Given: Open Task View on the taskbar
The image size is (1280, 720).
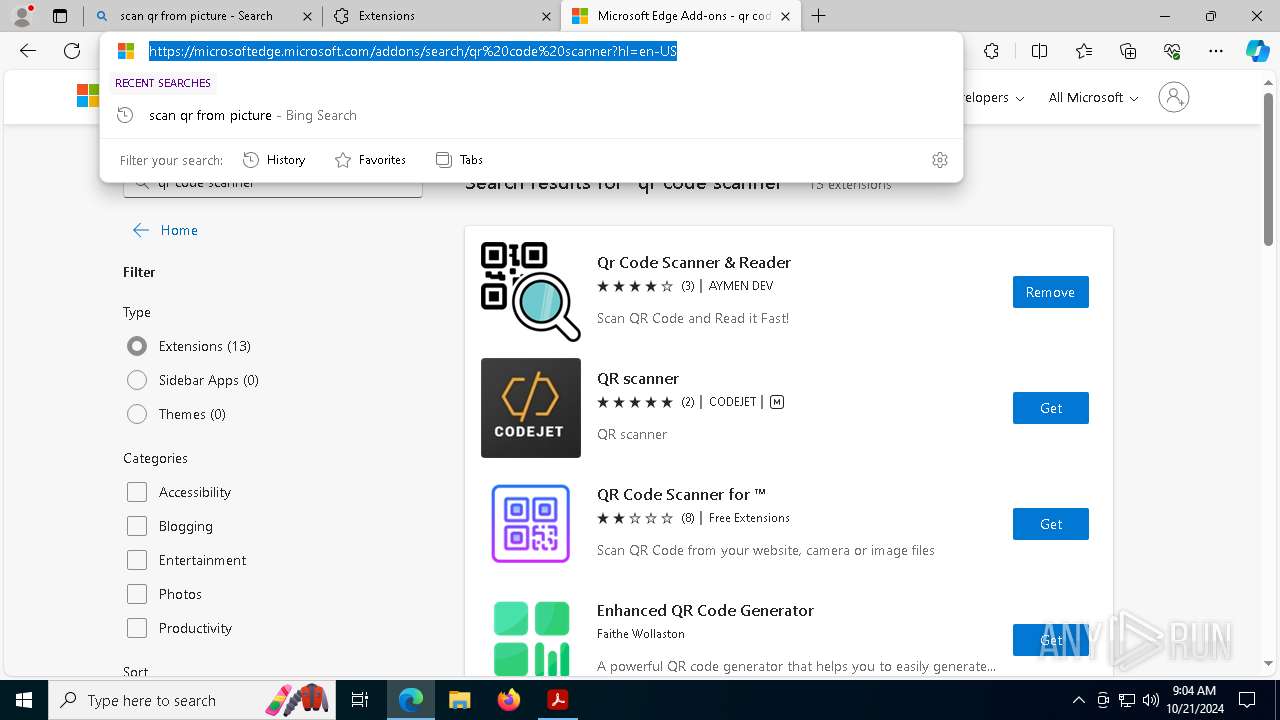Looking at the screenshot, I should pos(360,700).
